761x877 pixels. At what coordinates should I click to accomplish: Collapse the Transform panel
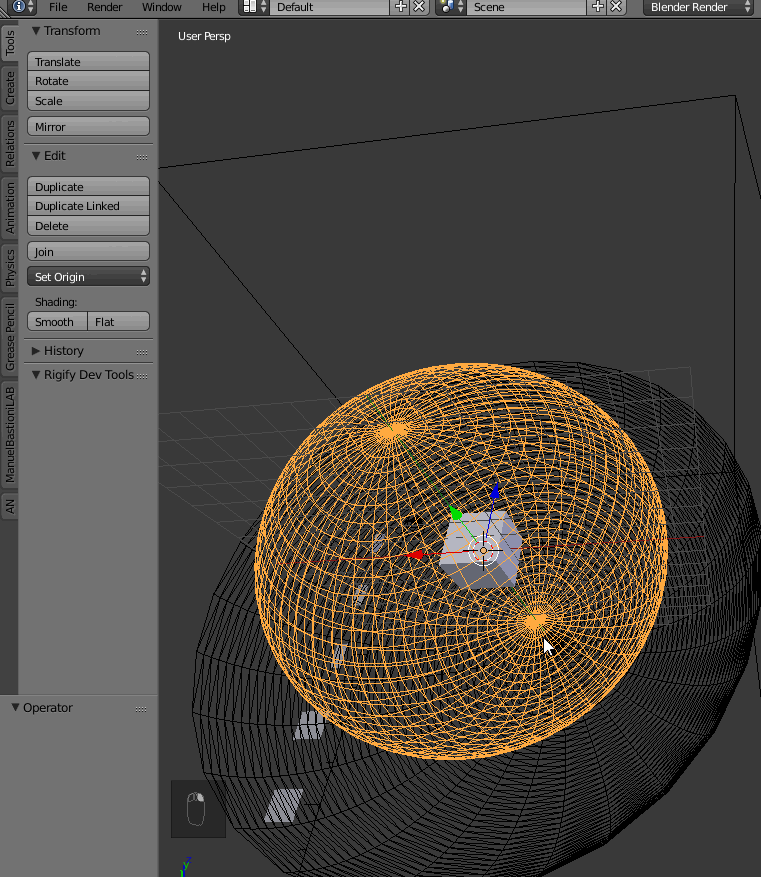point(36,31)
